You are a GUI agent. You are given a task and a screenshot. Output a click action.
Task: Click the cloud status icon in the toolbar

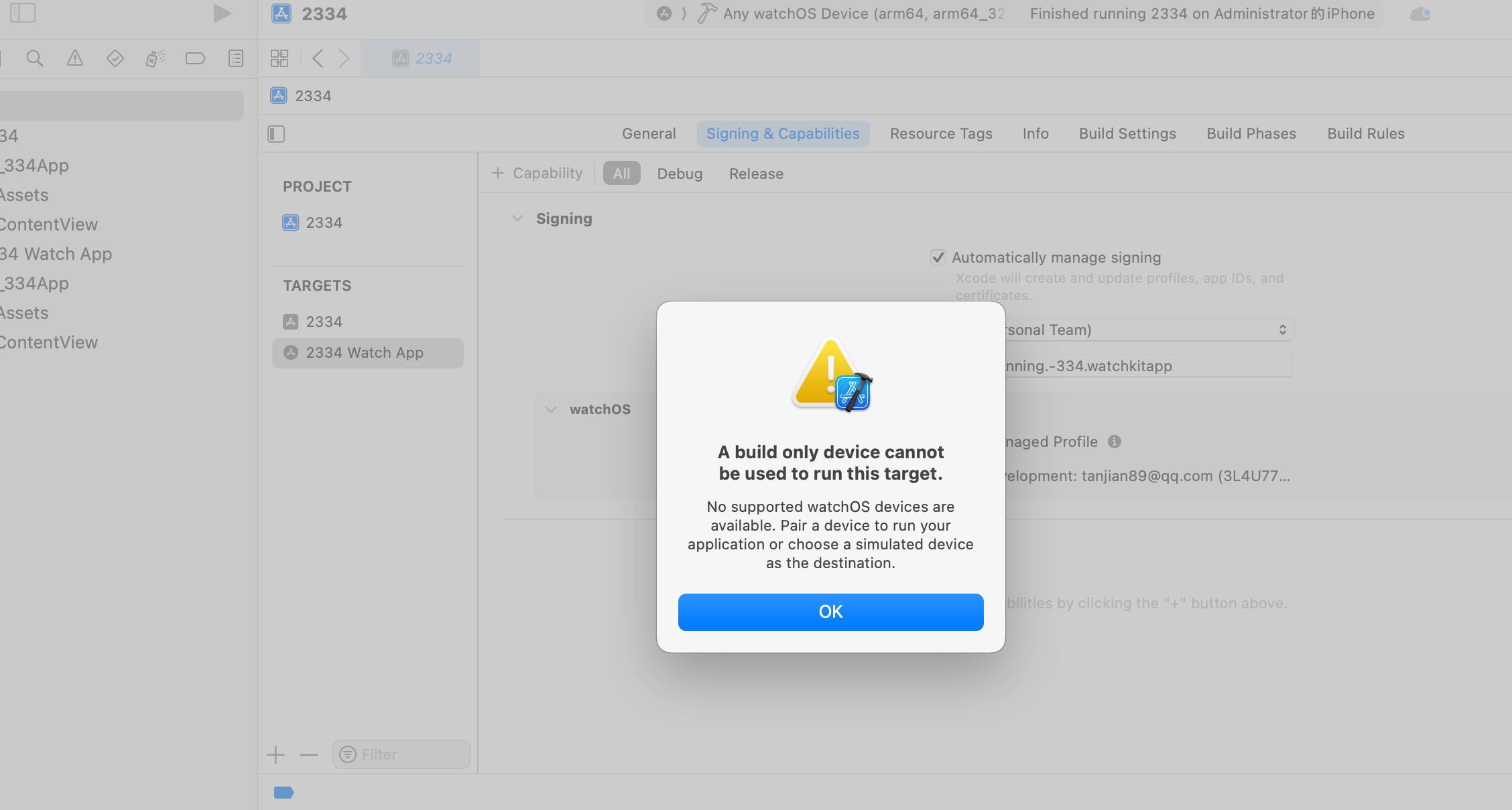pos(1420,13)
